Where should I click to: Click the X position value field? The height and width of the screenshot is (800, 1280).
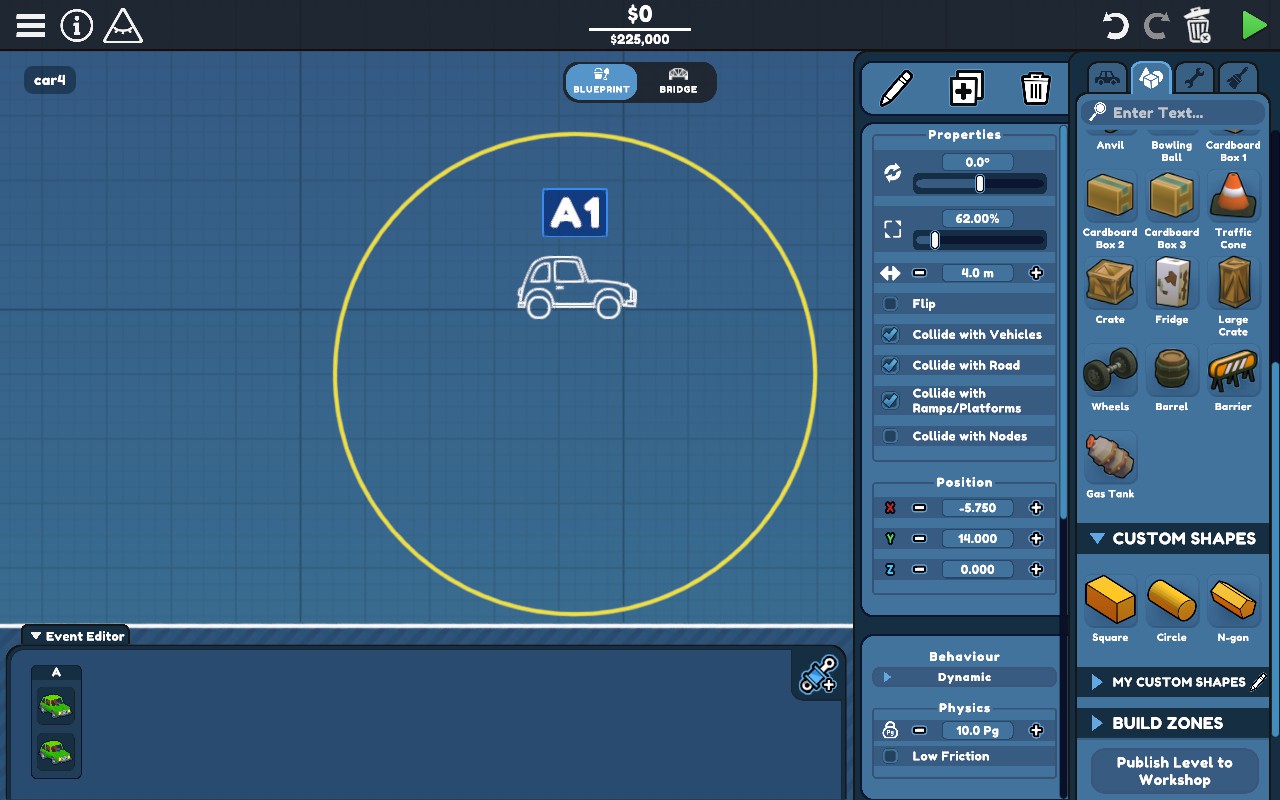(x=977, y=508)
